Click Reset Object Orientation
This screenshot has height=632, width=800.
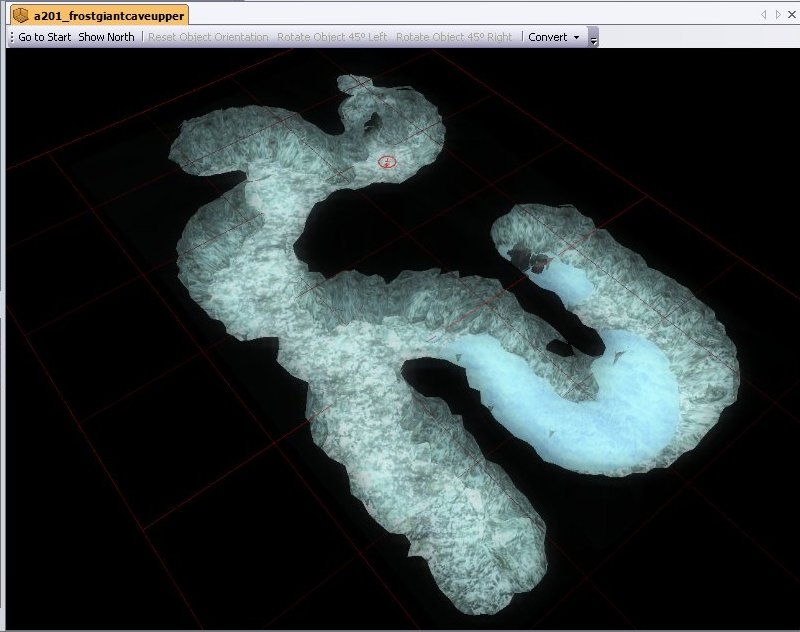[208, 37]
